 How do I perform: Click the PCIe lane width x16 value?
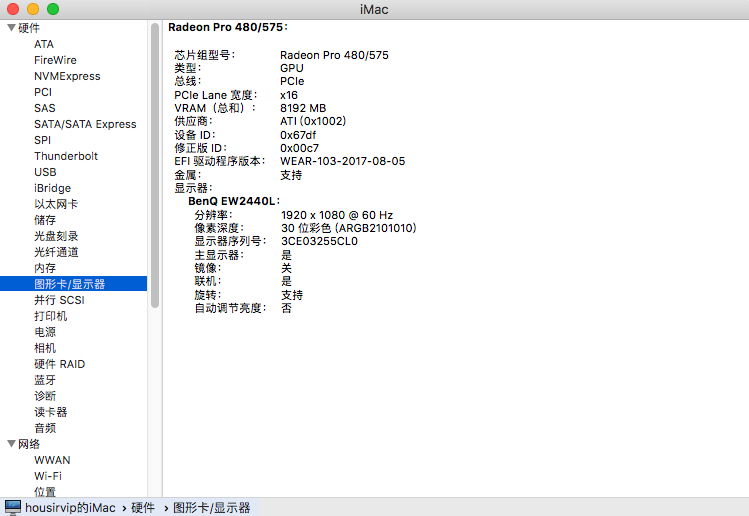click(x=289, y=95)
